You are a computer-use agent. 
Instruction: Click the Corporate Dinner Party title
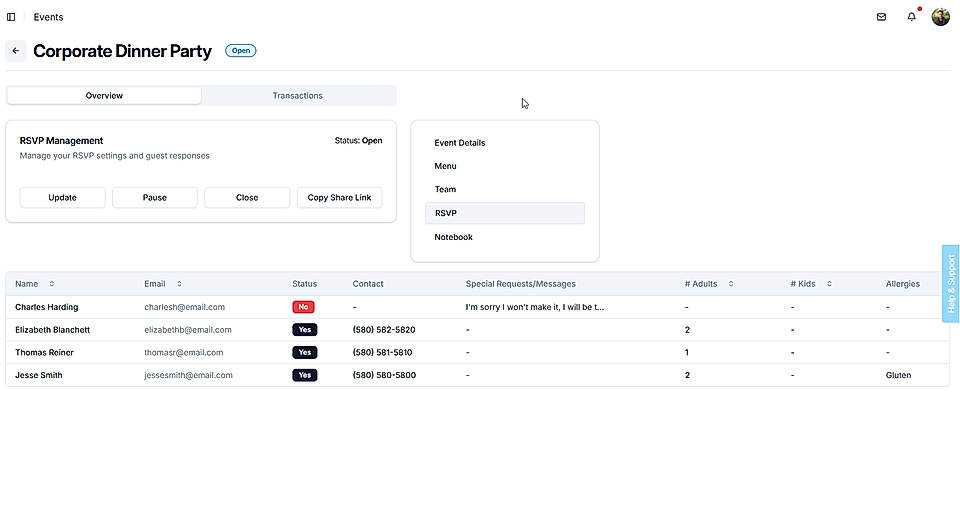pos(122,51)
